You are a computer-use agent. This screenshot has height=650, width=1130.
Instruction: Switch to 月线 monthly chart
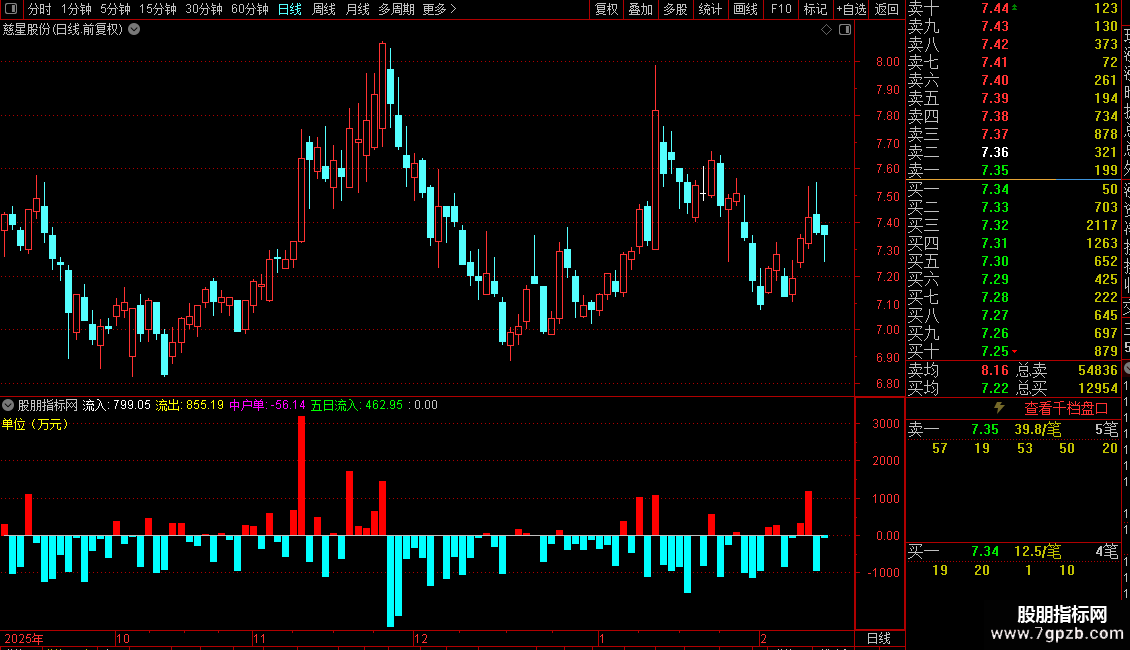[357, 9]
